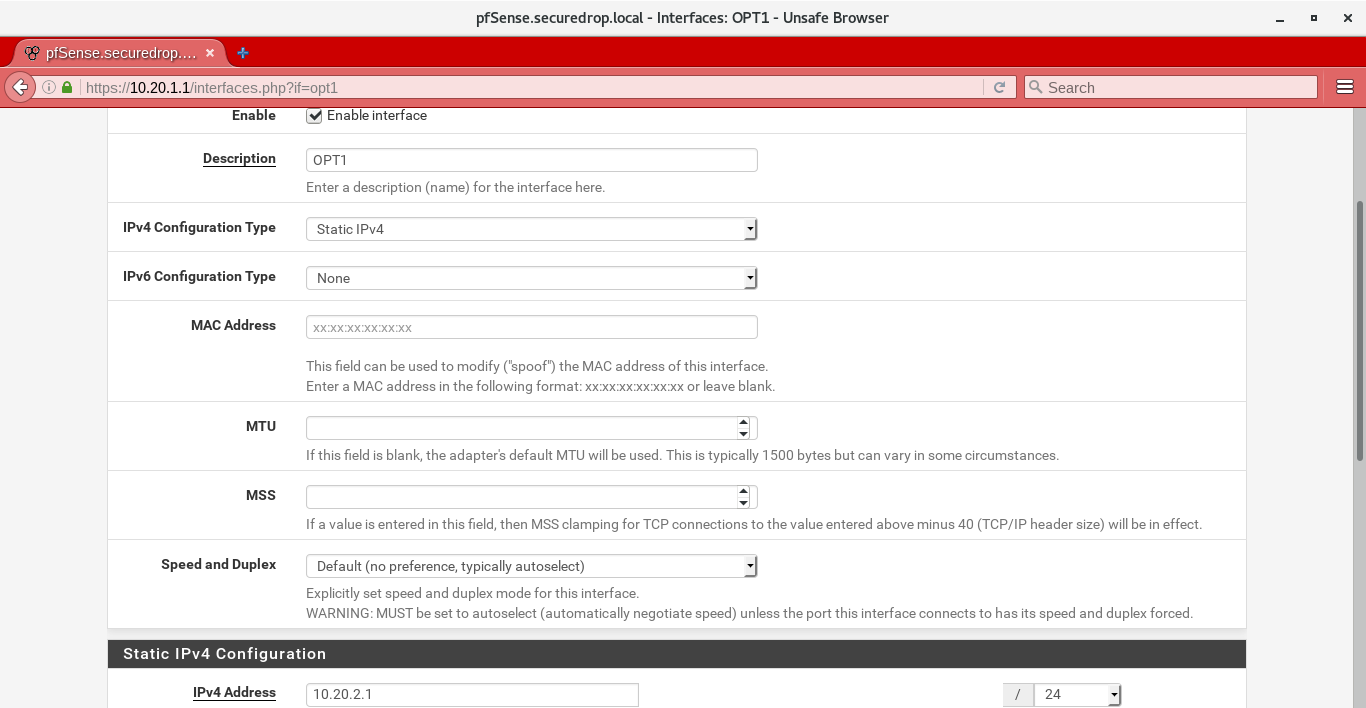Click the reload page icon

pyautogui.click(x=999, y=87)
